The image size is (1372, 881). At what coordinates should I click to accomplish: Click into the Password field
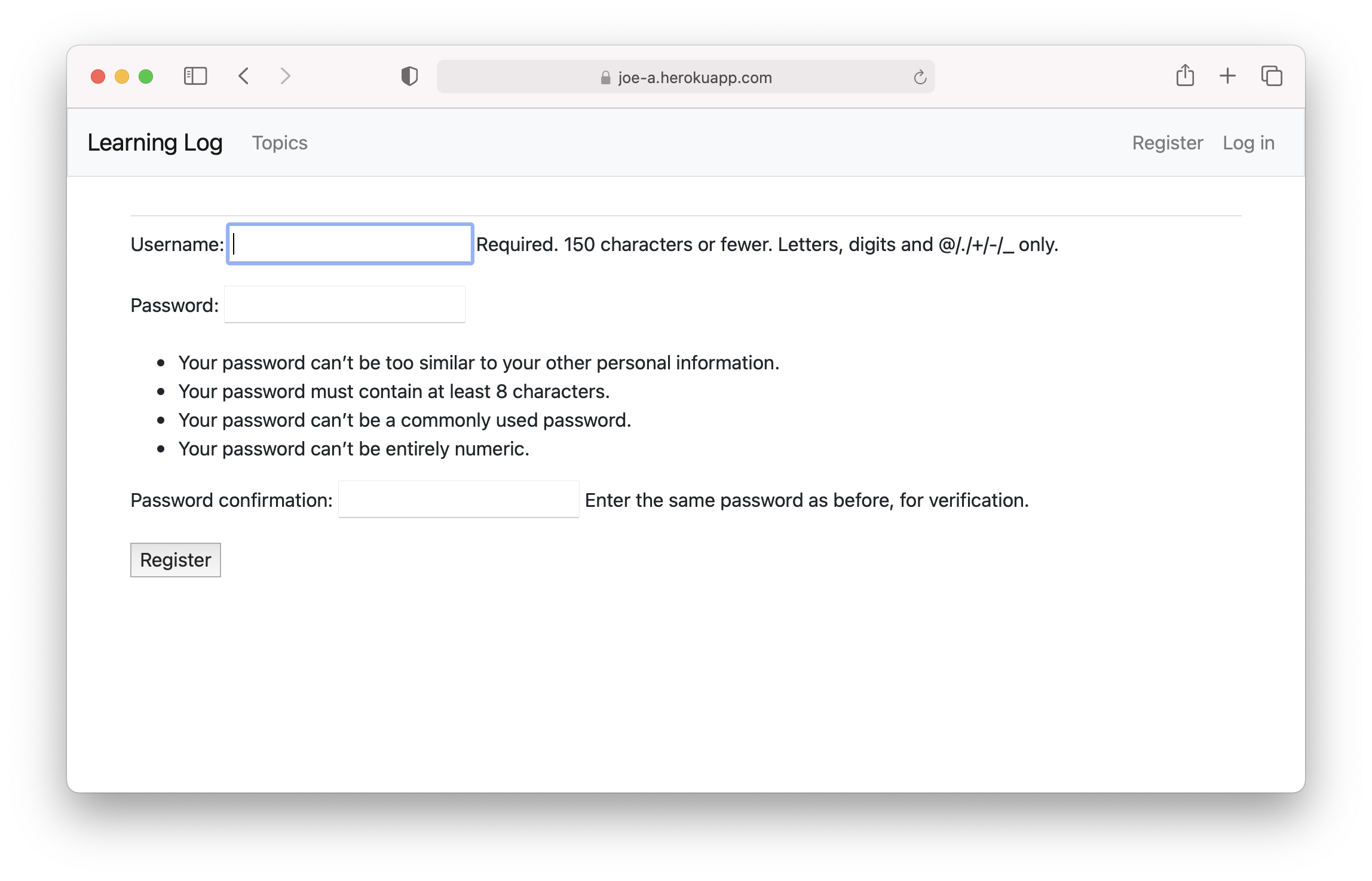click(x=345, y=305)
